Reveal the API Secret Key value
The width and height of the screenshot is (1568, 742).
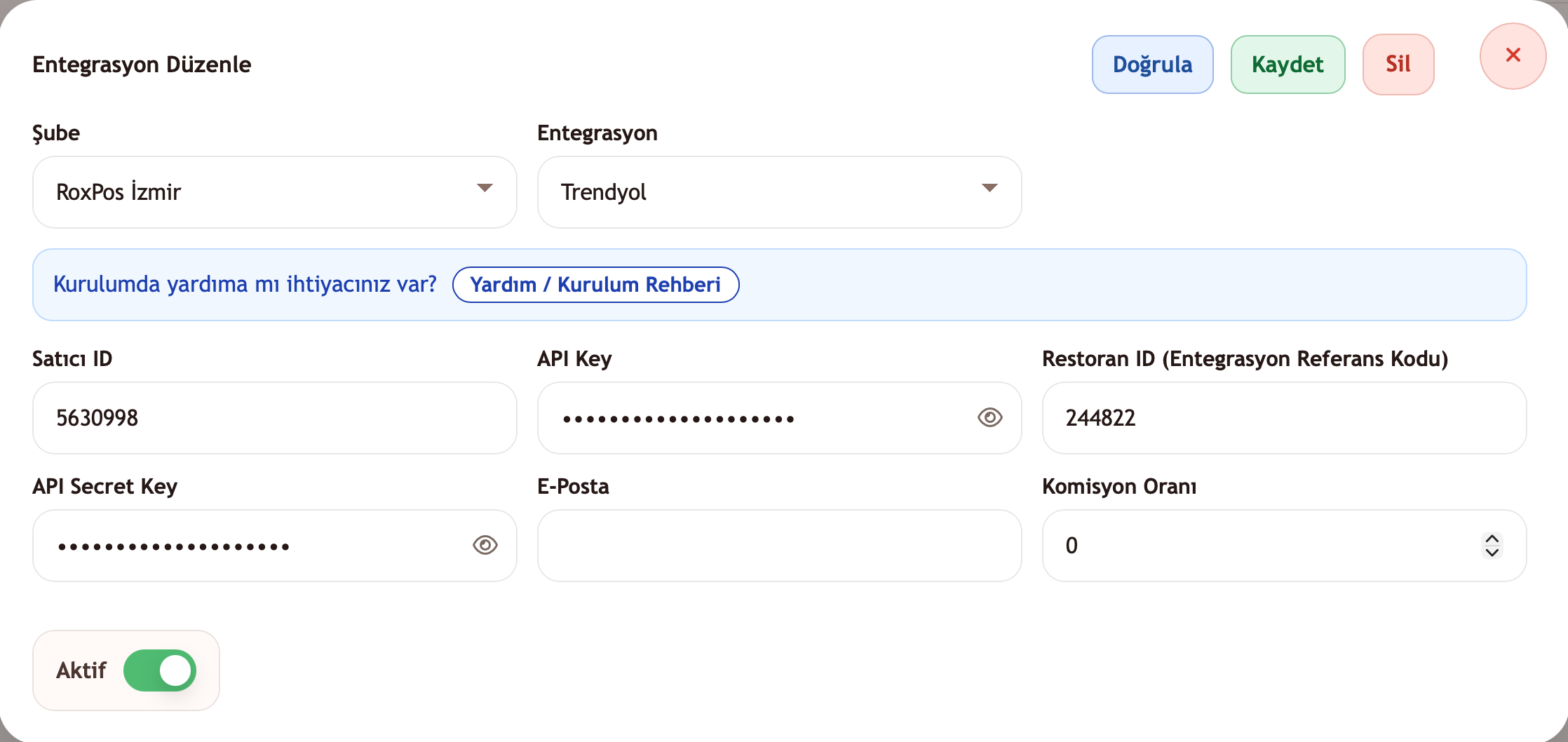point(485,546)
